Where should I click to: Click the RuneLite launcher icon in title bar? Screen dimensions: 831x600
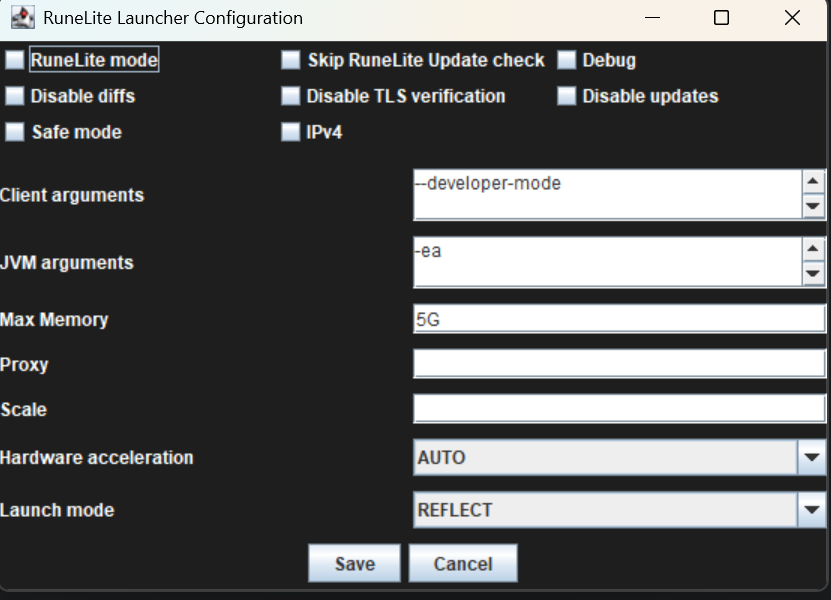[23, 17]
